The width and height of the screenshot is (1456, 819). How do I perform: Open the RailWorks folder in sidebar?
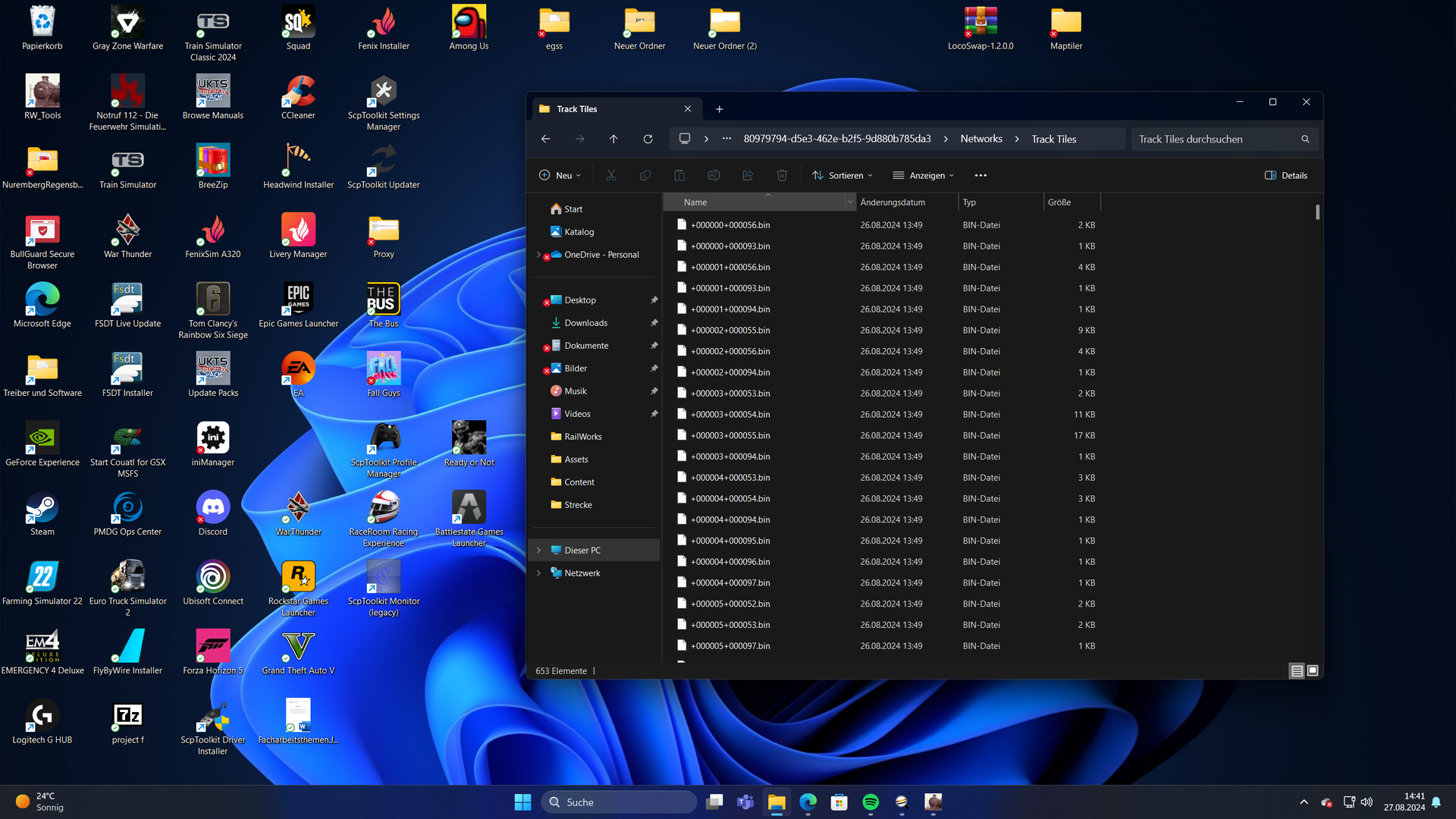pos(582,437)
